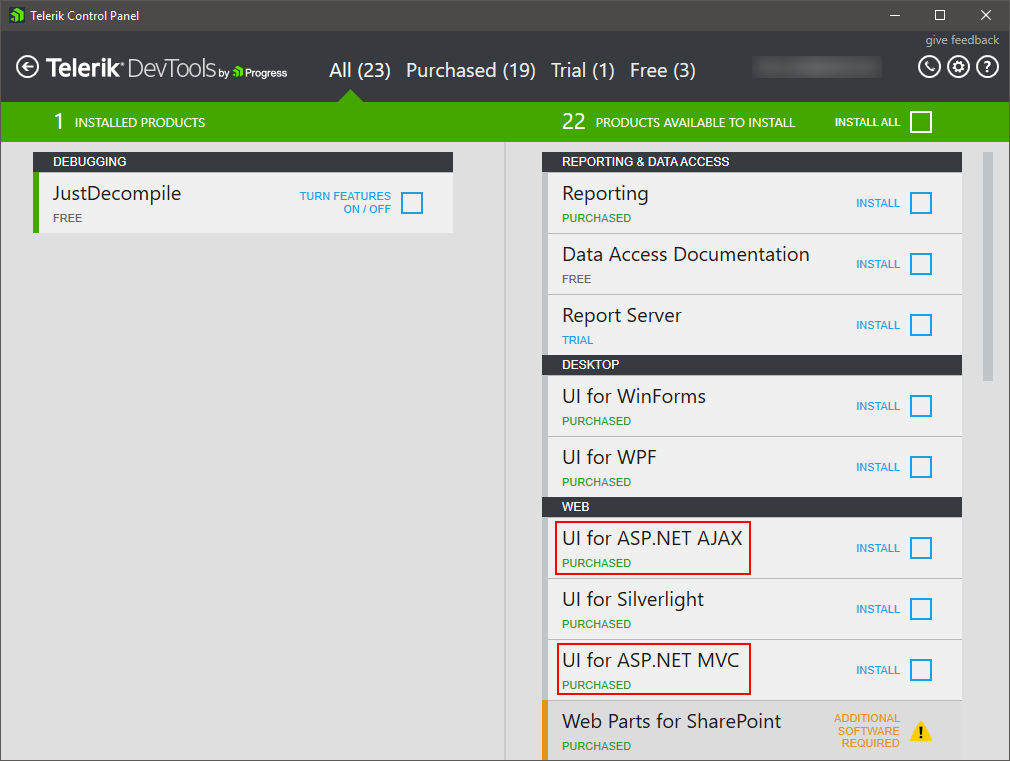Select Data Access Documentation product title

point(685,255)
